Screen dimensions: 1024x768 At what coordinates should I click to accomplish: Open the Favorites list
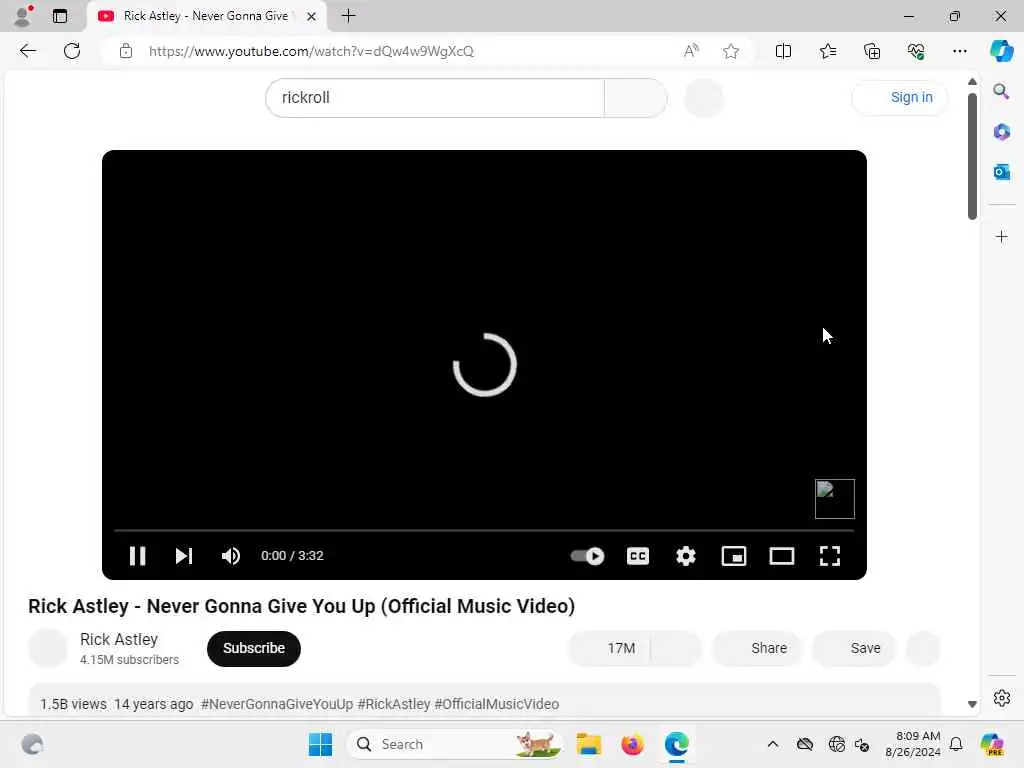coord(827,51)
